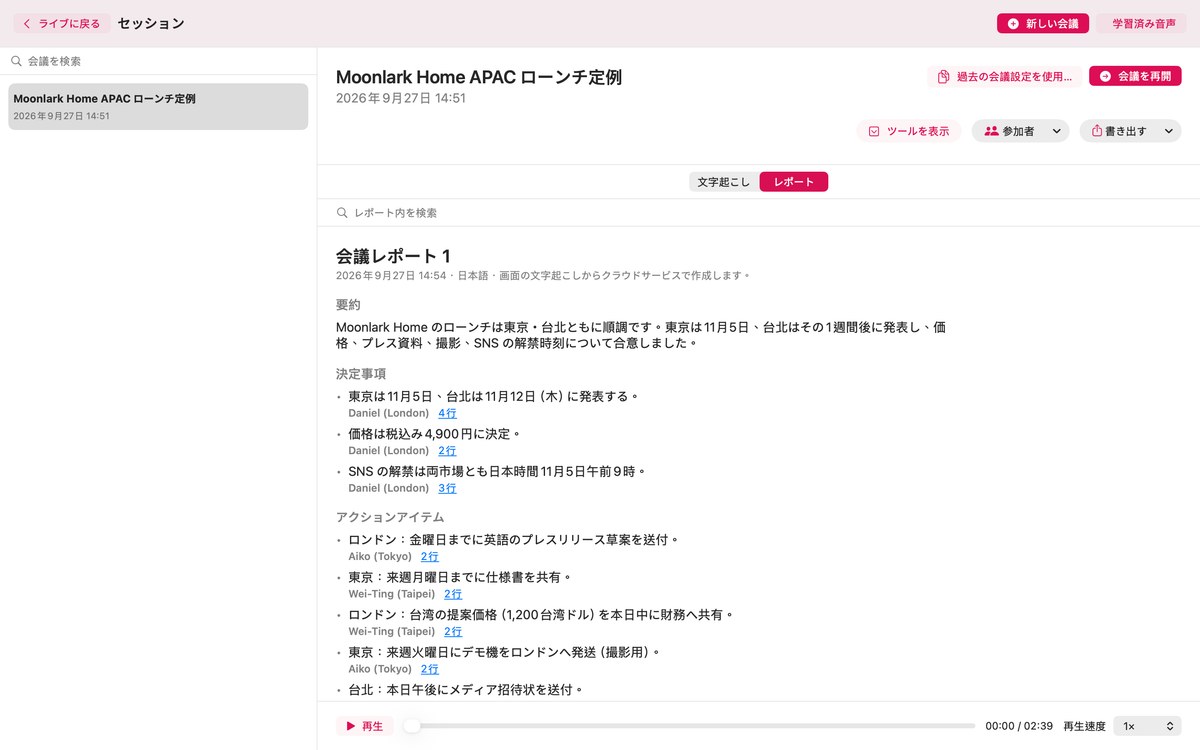Viewport: 1200px width, 750px height.
Task: Click the playback progress slider handle
Action: coord(412,726)
